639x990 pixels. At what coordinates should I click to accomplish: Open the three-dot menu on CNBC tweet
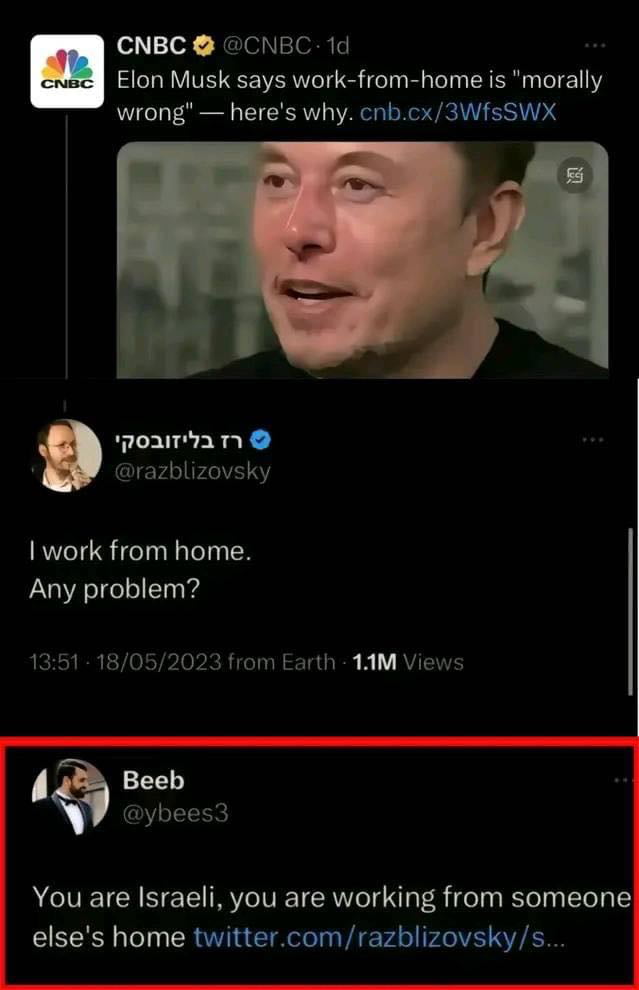point(595,46)
